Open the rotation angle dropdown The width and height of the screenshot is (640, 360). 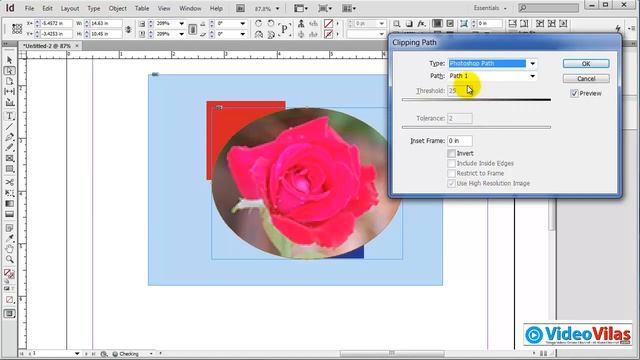point(242,24)
